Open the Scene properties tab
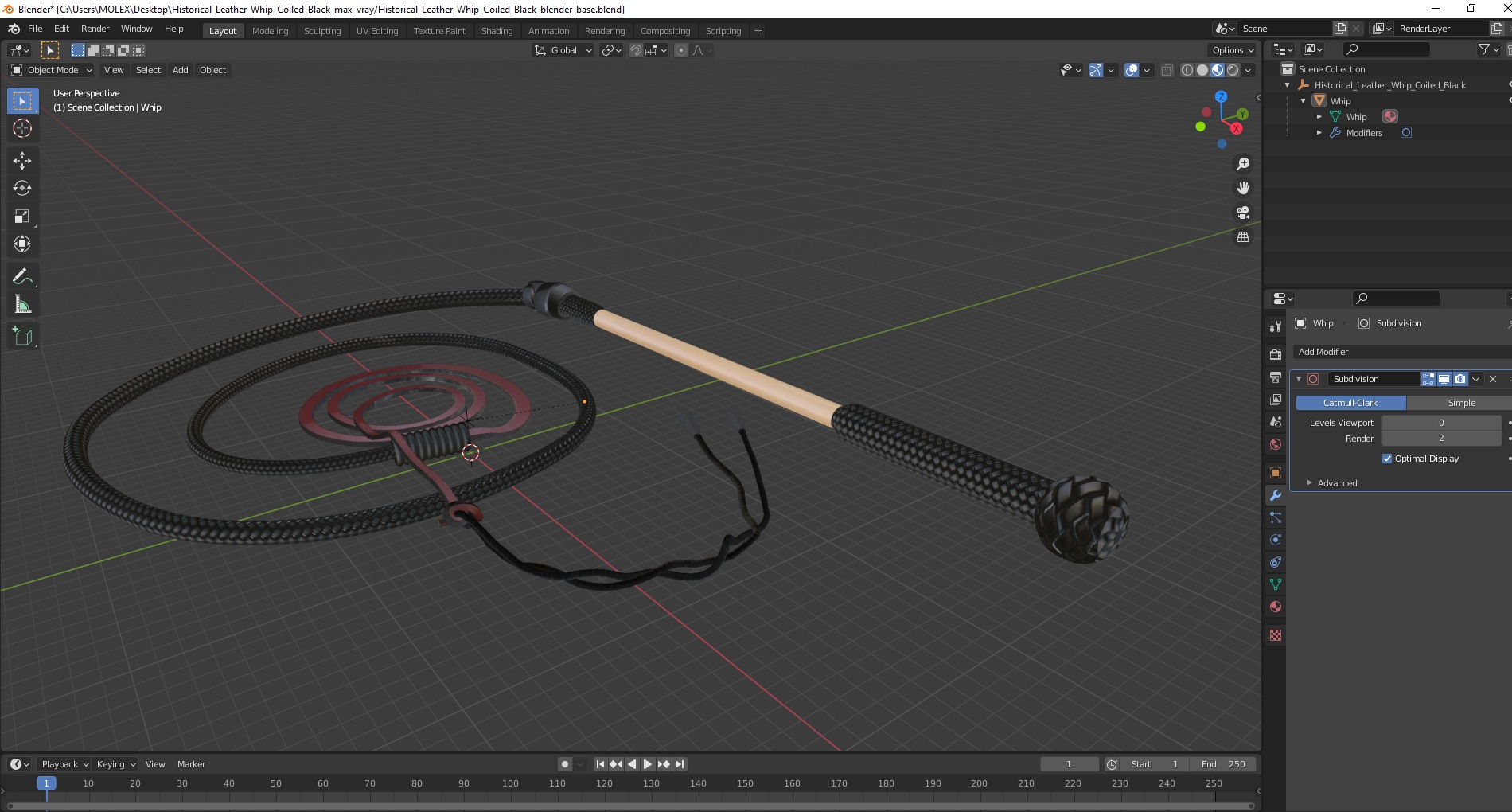The image size is (1512, 812). pos(1276,421)
